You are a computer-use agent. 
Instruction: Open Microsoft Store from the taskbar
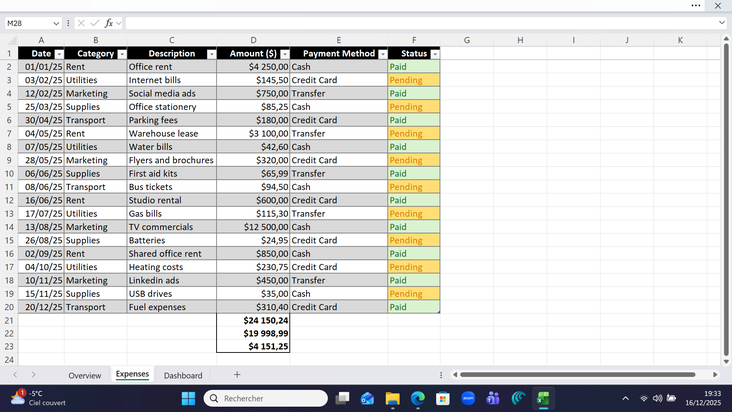click(443, 398)
